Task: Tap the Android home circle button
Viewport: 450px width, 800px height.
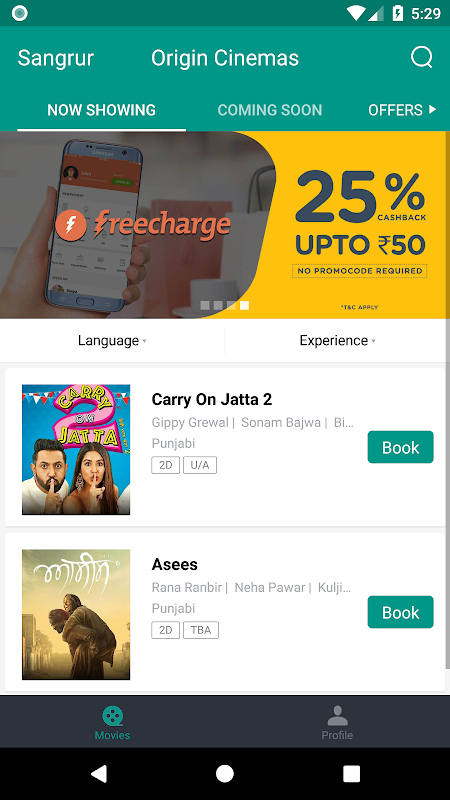Action: [x=224, y=773]
